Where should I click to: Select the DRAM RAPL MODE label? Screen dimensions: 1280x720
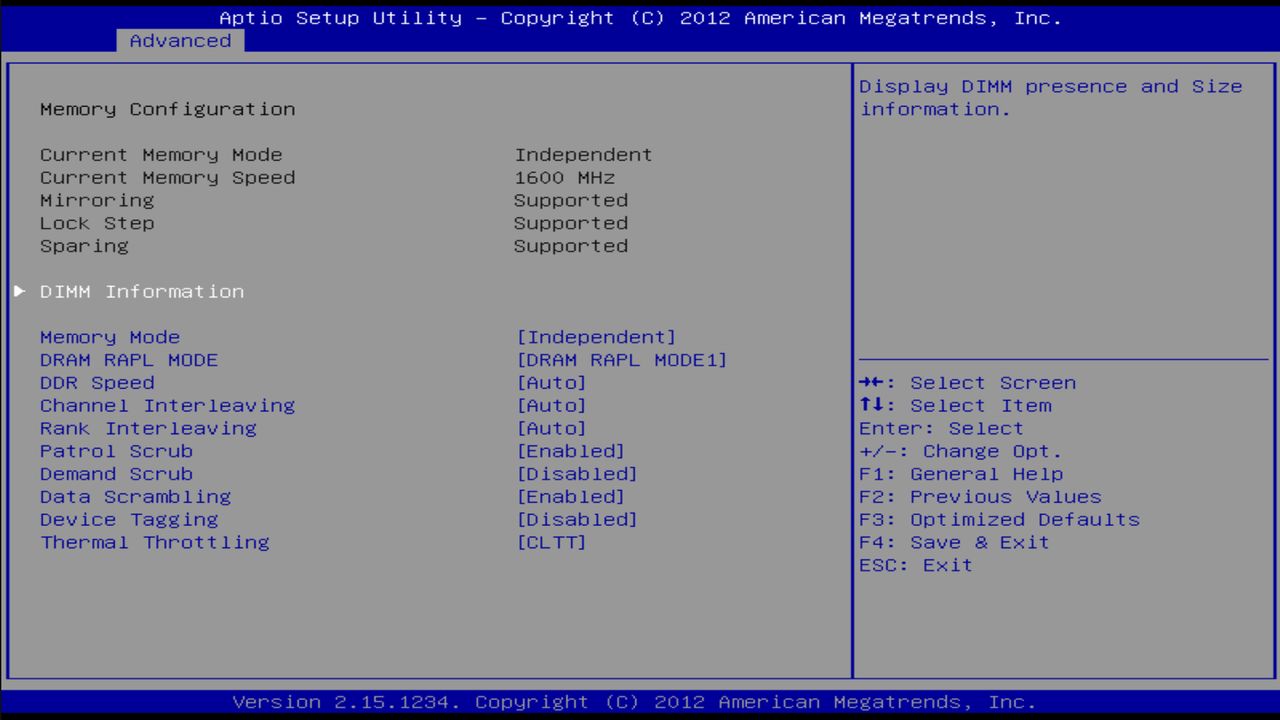[129, 360]
